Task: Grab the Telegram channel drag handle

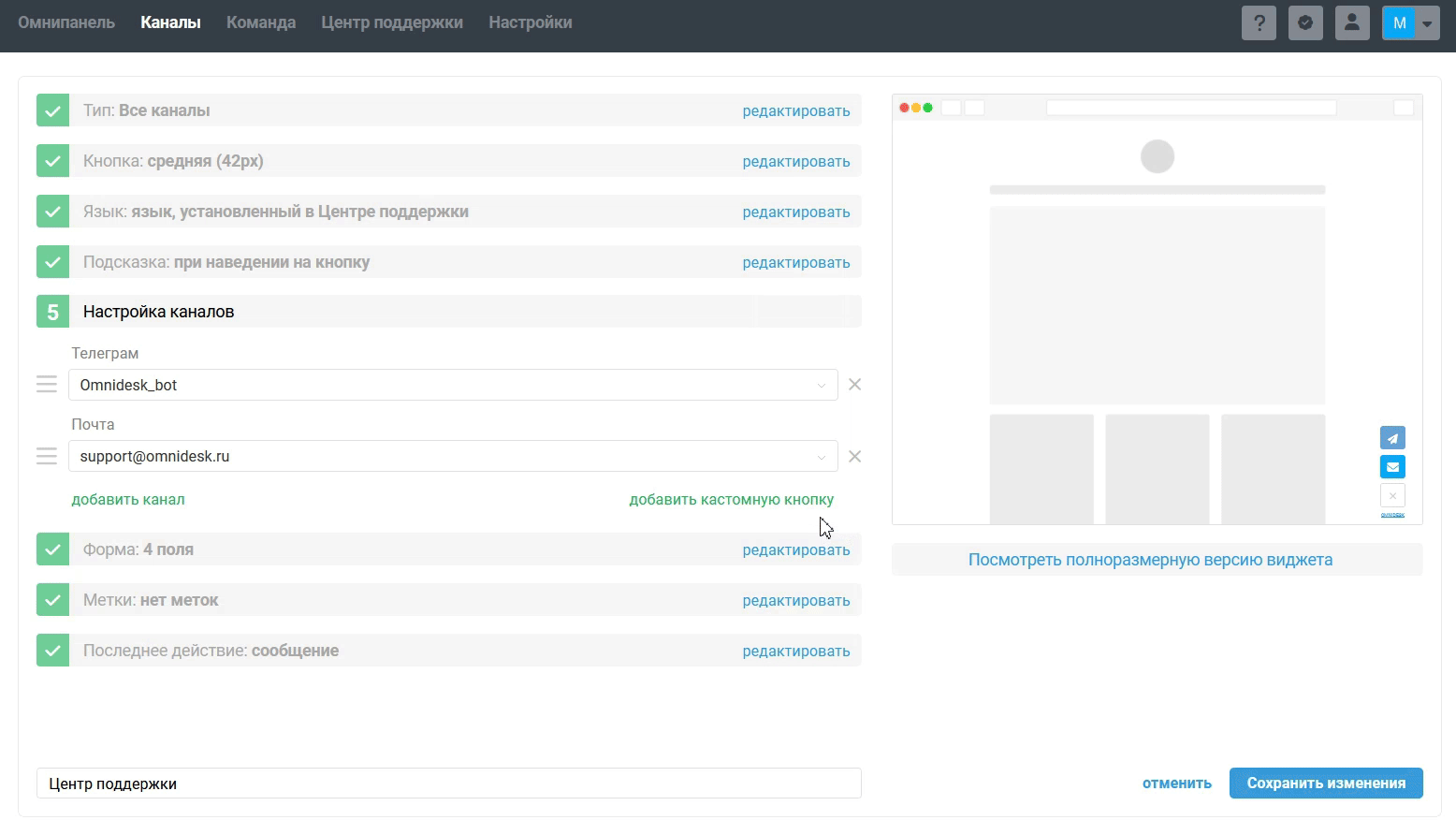Action: pyautogui.click(x=47, y=385)
